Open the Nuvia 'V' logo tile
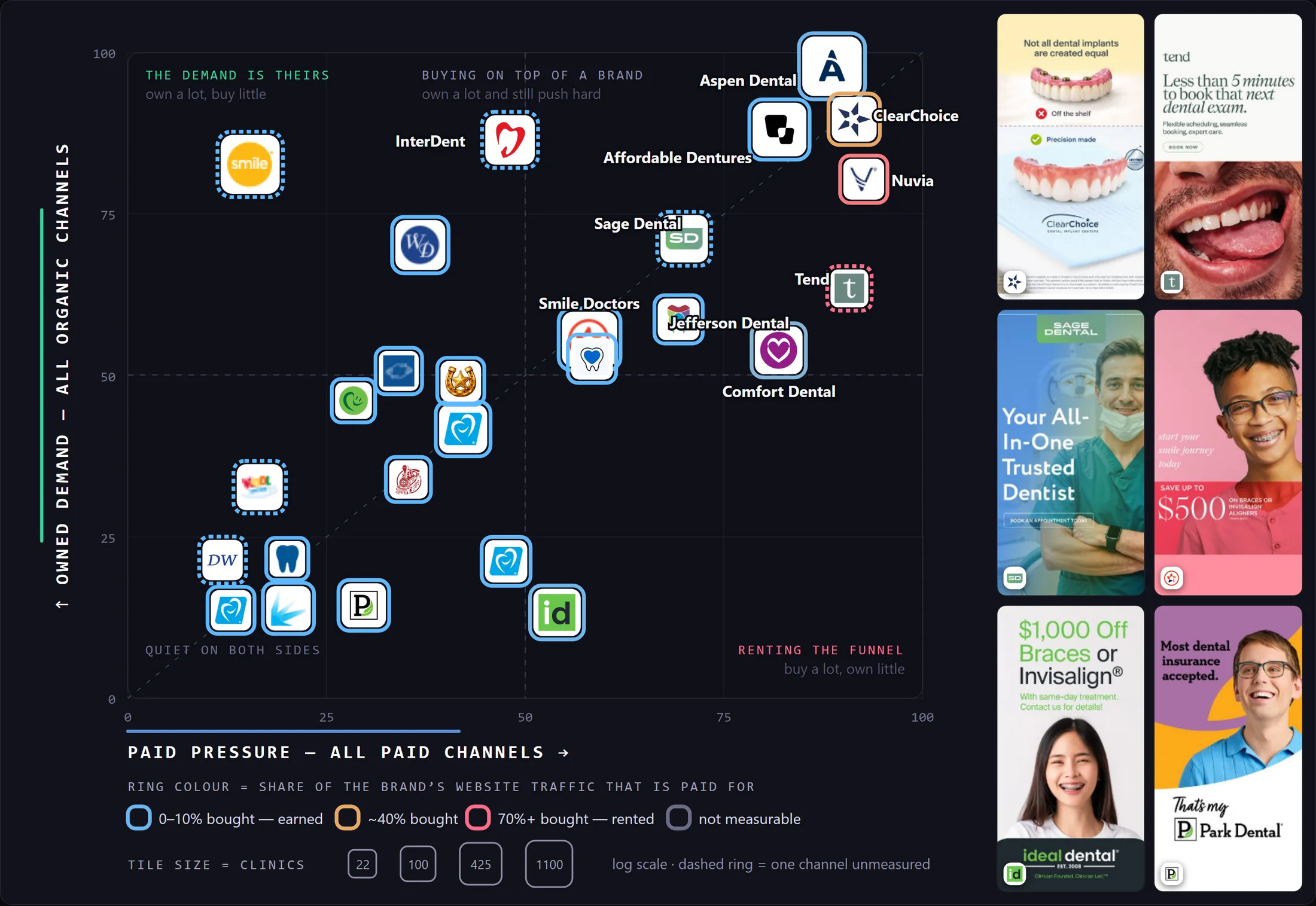The height and width of the screenshot is (906, 1316). pos(863,179)
